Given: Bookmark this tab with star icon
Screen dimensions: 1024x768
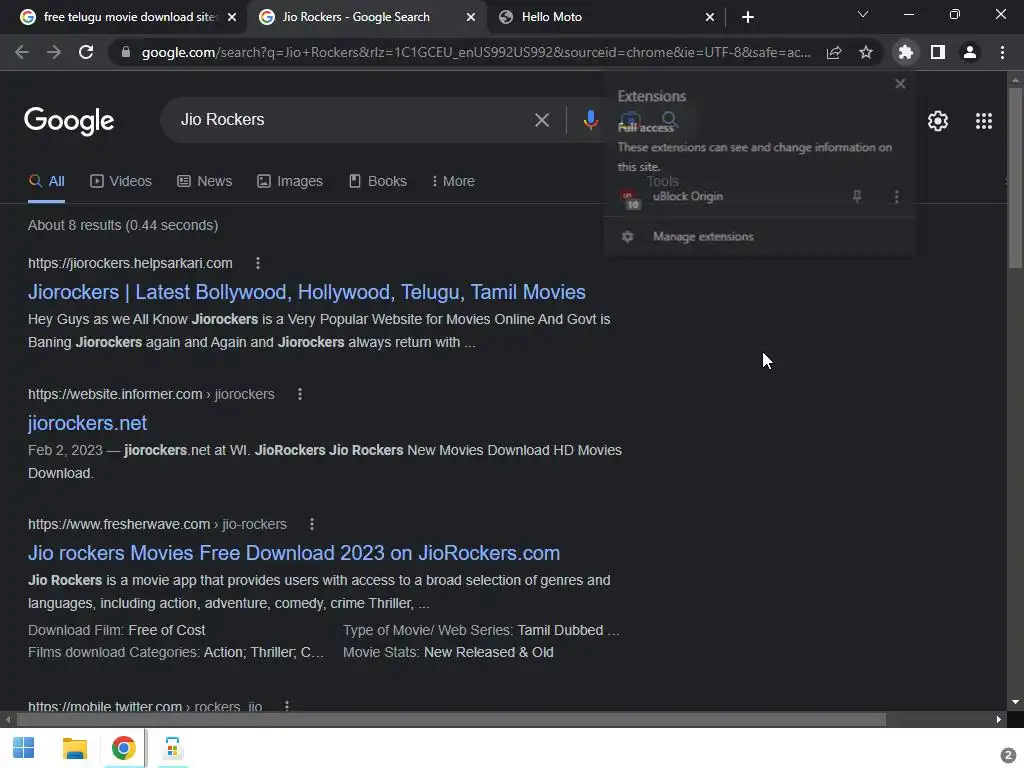Looking at the screenshot, I should pos(865,52).
